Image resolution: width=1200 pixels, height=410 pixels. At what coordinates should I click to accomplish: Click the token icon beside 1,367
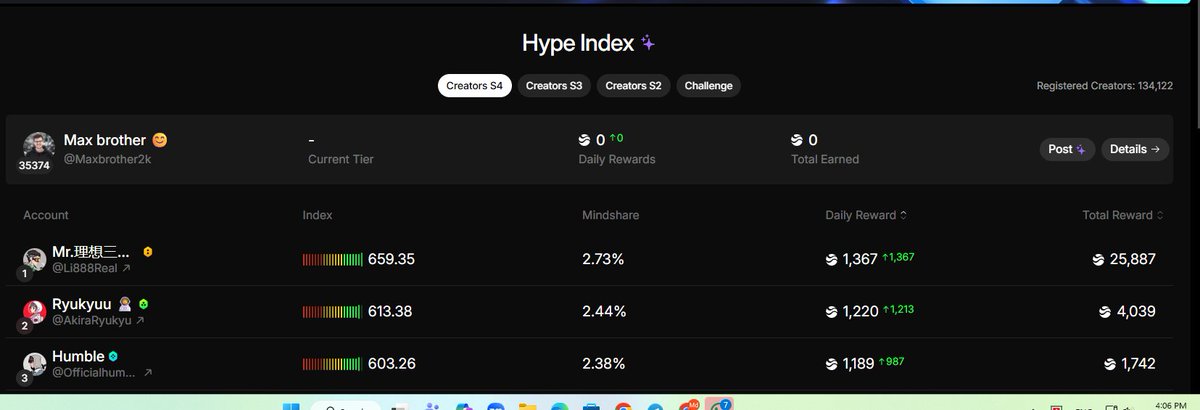(832, 260)
